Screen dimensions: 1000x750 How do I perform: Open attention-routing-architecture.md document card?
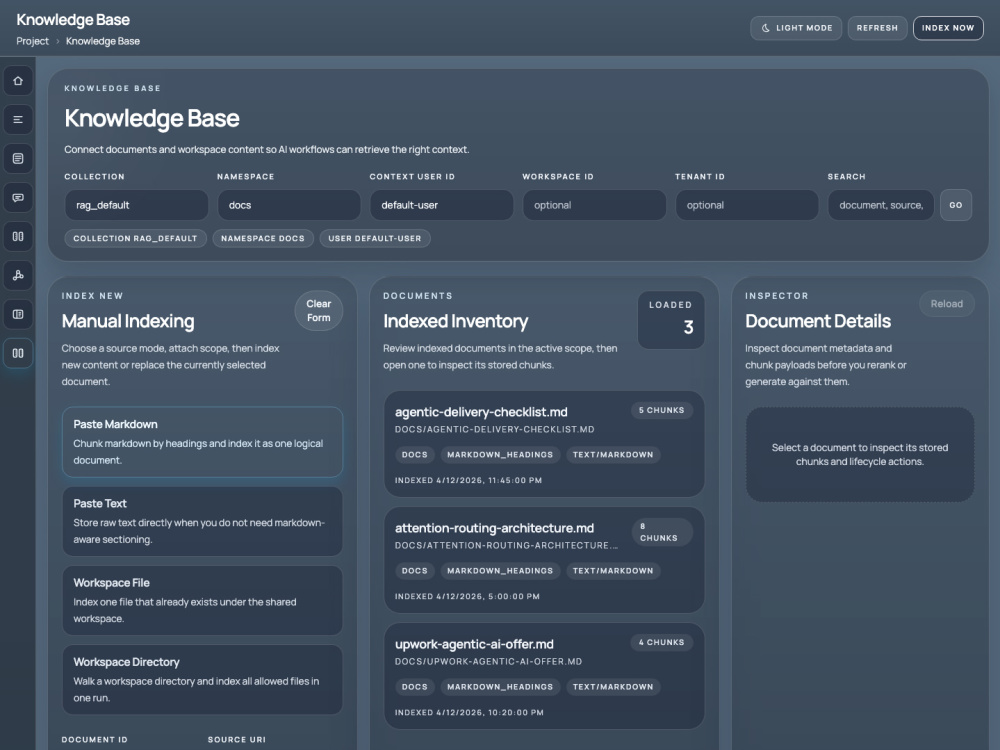[x=544, y=560]
